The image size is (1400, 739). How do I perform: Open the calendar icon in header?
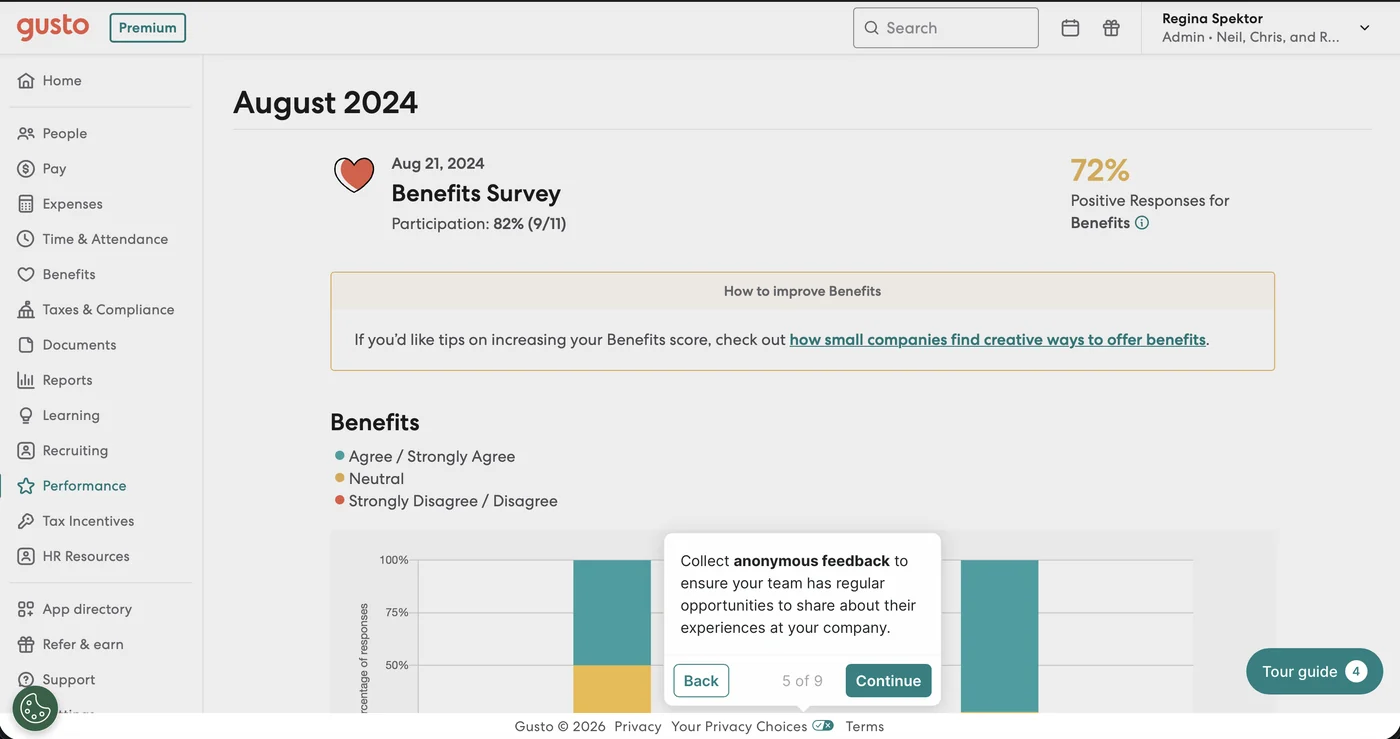pyautogui.click(x=1070, y=28)
